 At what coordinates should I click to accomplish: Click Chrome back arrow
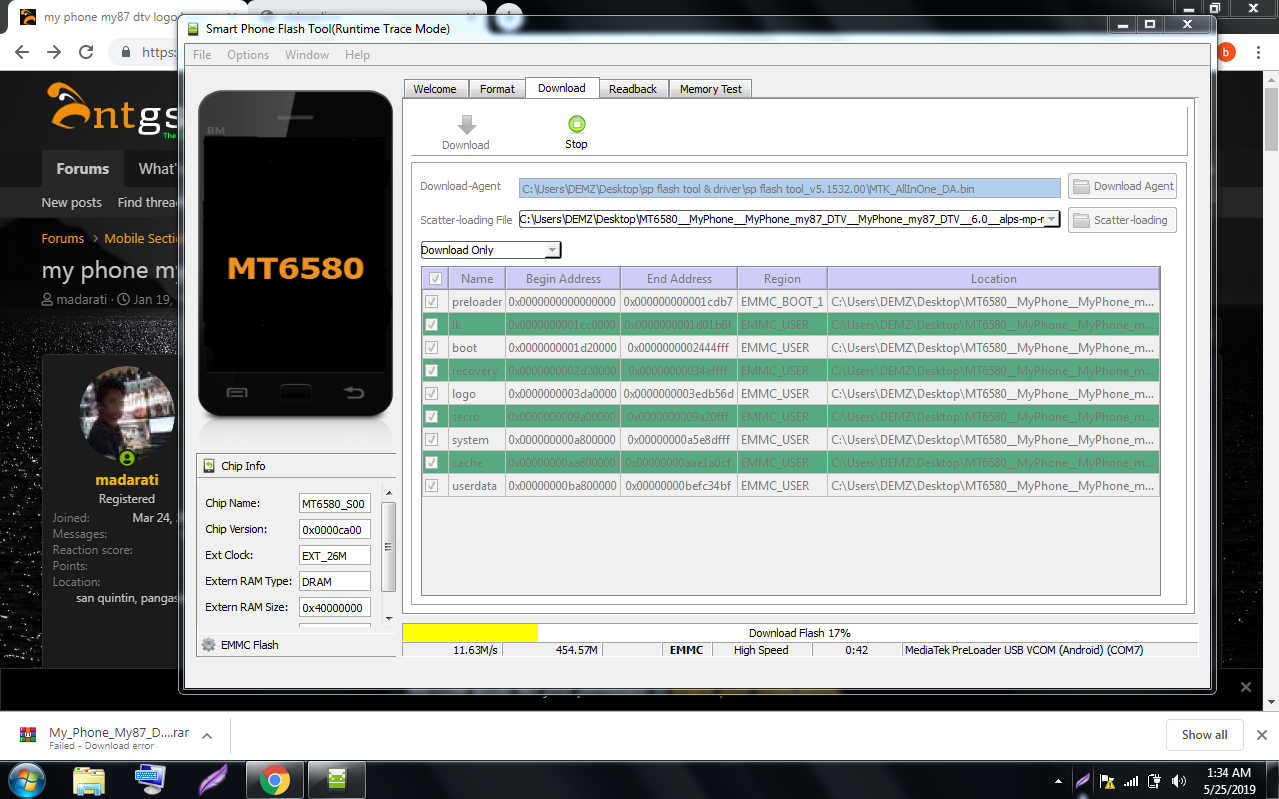pyautogui.click(x=24, y=52)
